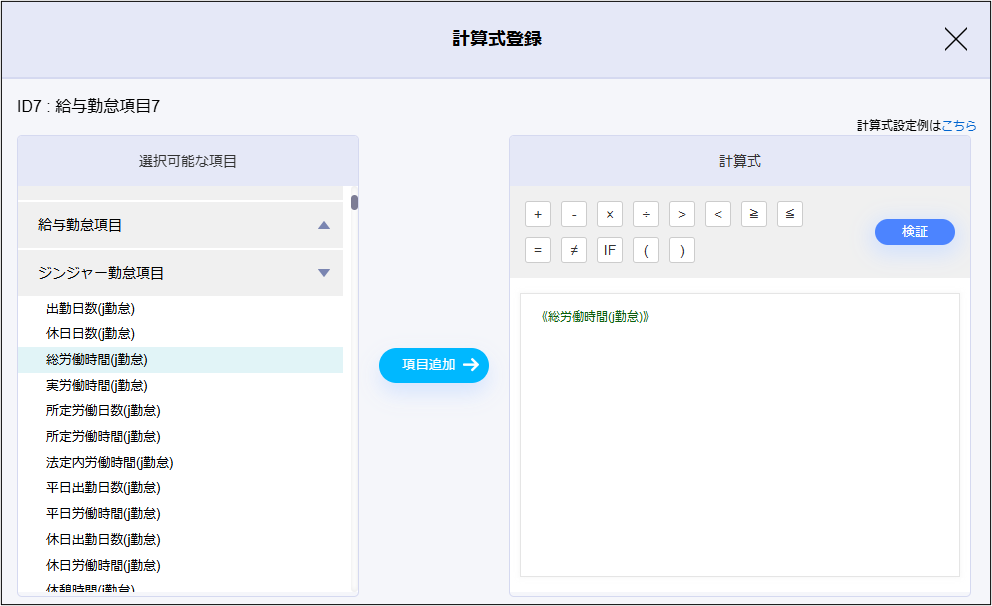Insert an opening parenthesis
Image resolution: width=992 pixels, height=606 pixels.
click(645, 250)
